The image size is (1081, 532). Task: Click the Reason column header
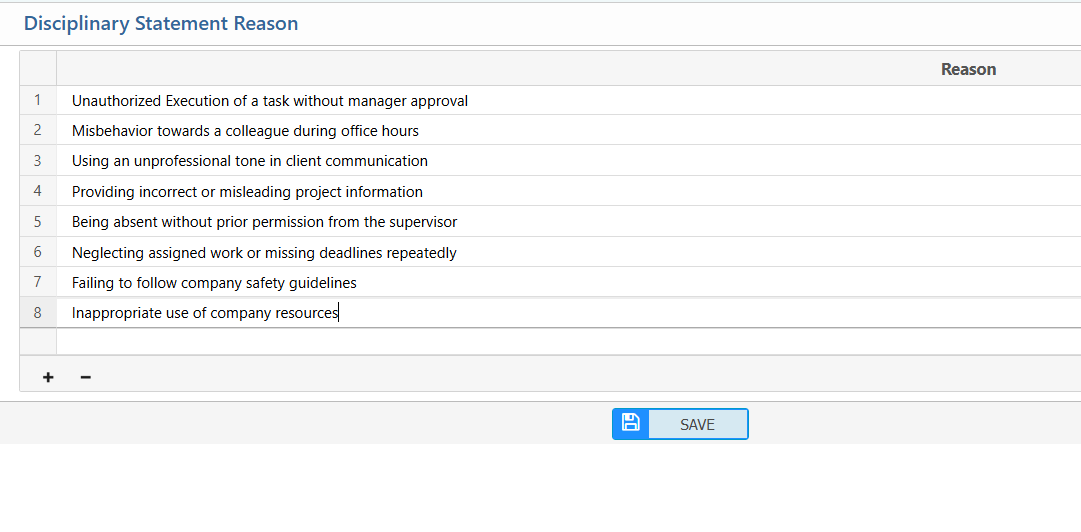click(x=967, y=69)
